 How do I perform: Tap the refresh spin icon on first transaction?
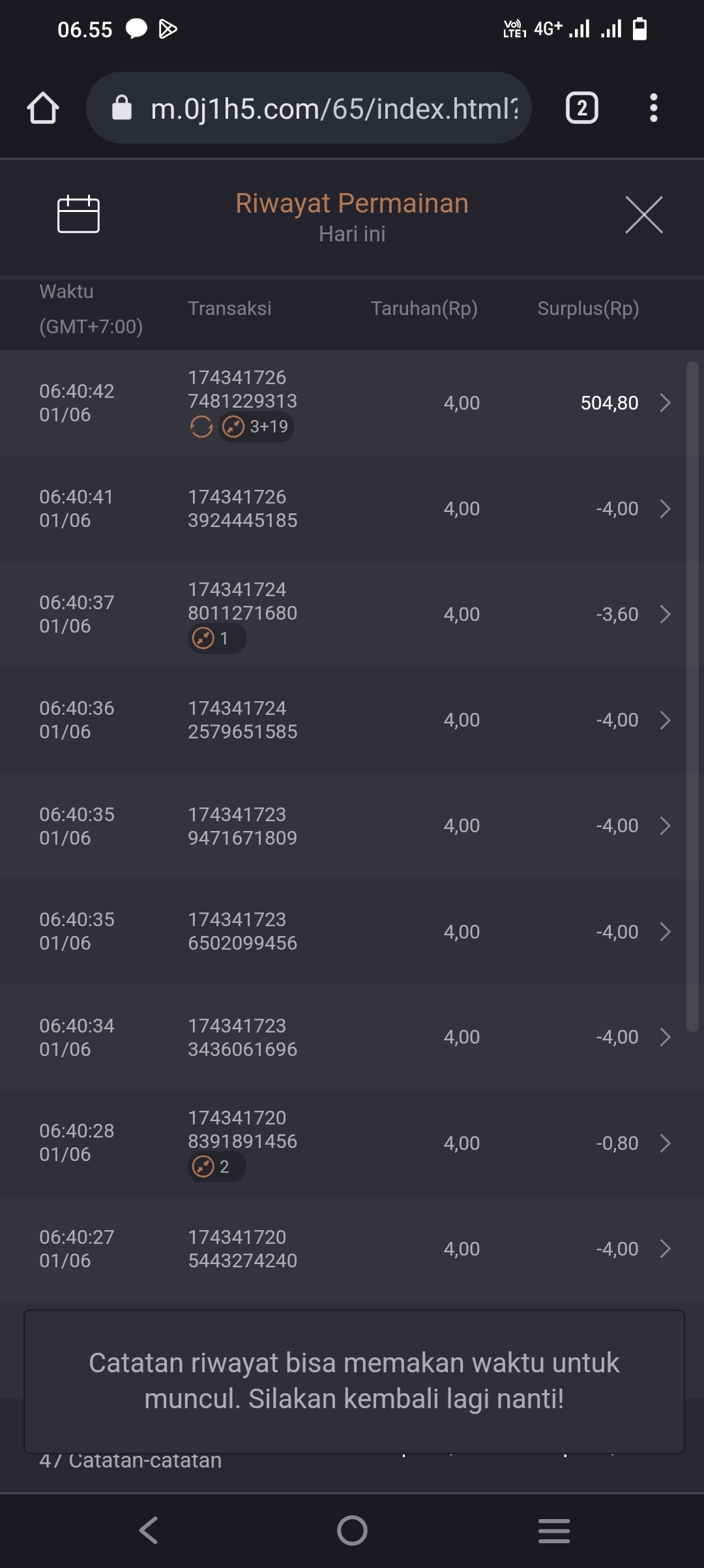(x=201, y=427)
